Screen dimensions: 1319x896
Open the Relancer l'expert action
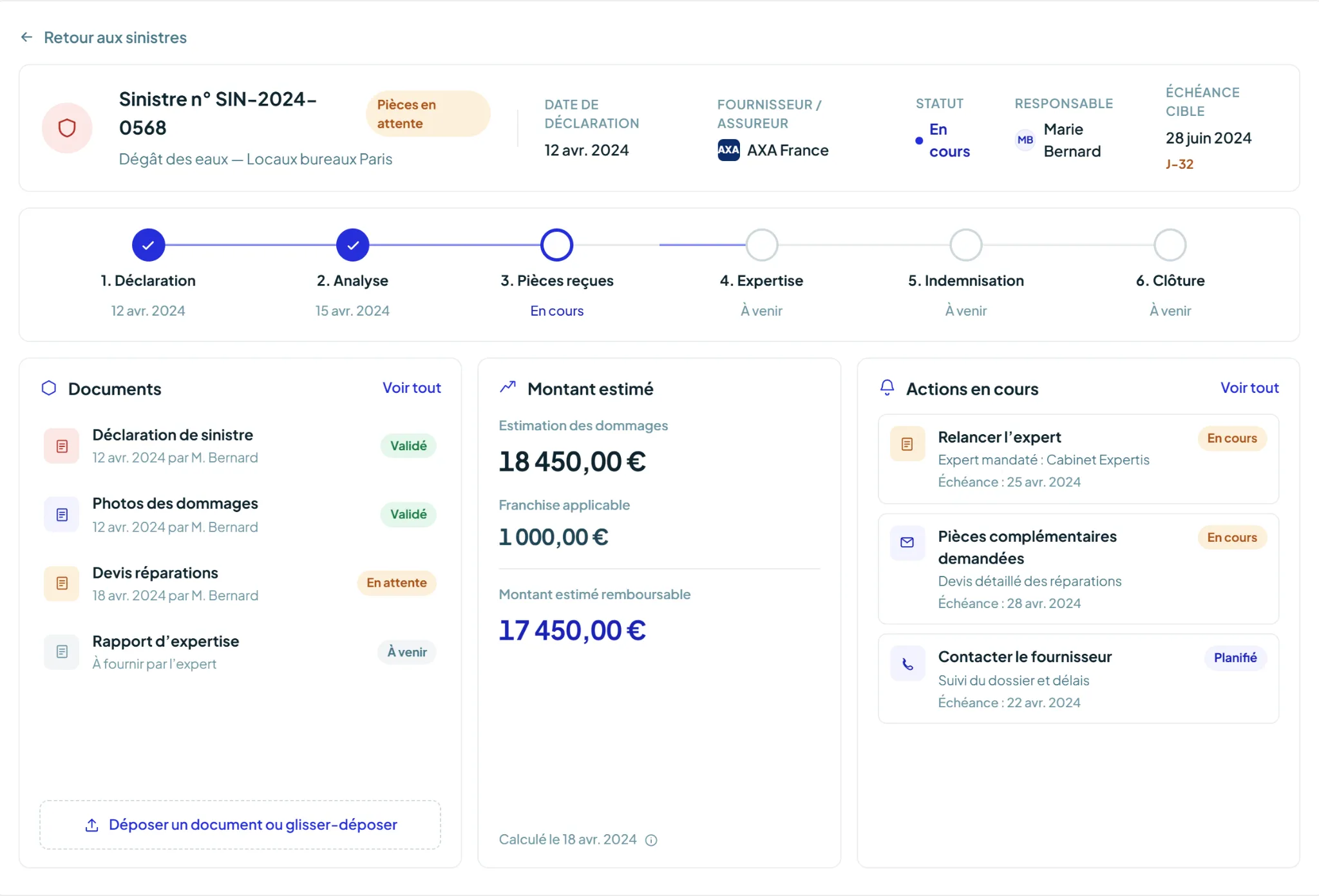tap(1078, 459)
